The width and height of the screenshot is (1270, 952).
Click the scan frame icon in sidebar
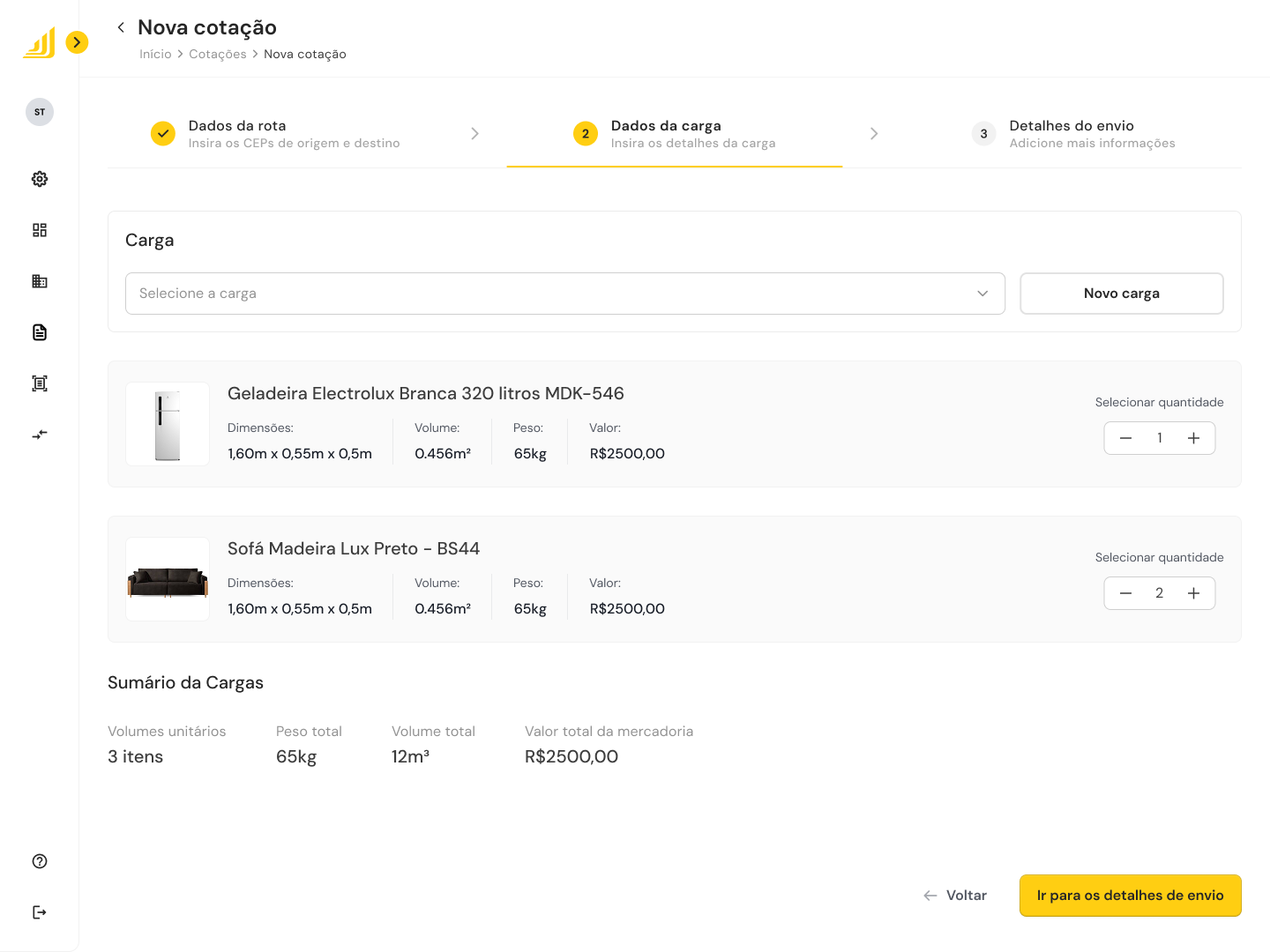(x=40, y=383)
